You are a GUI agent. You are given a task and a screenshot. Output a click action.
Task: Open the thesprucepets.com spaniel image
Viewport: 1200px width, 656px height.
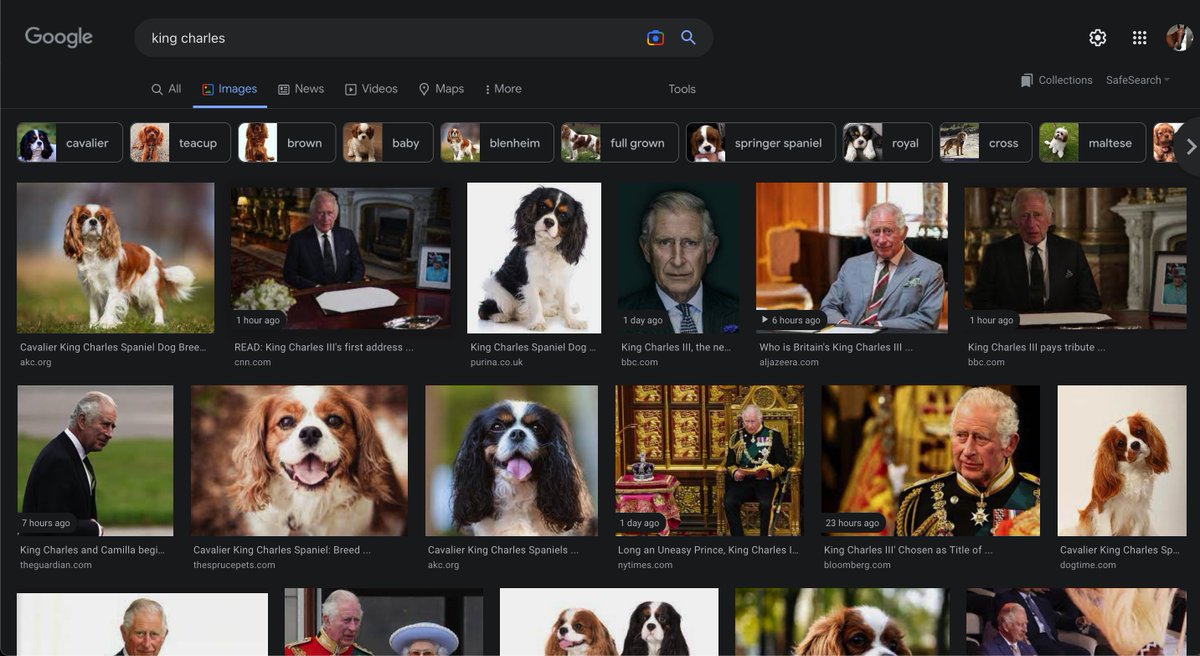(x=299, y=461)
